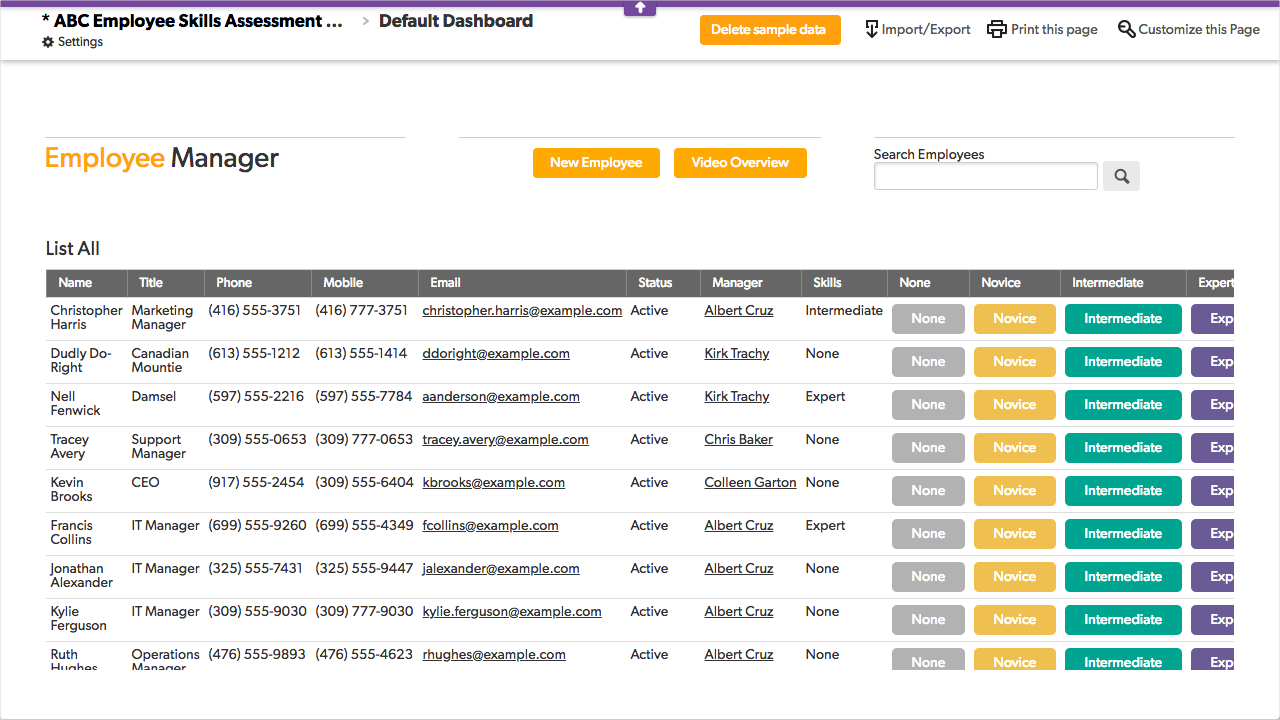
Task: Set Kevin Brooks skill to None
Action: [x=928, y=491]
